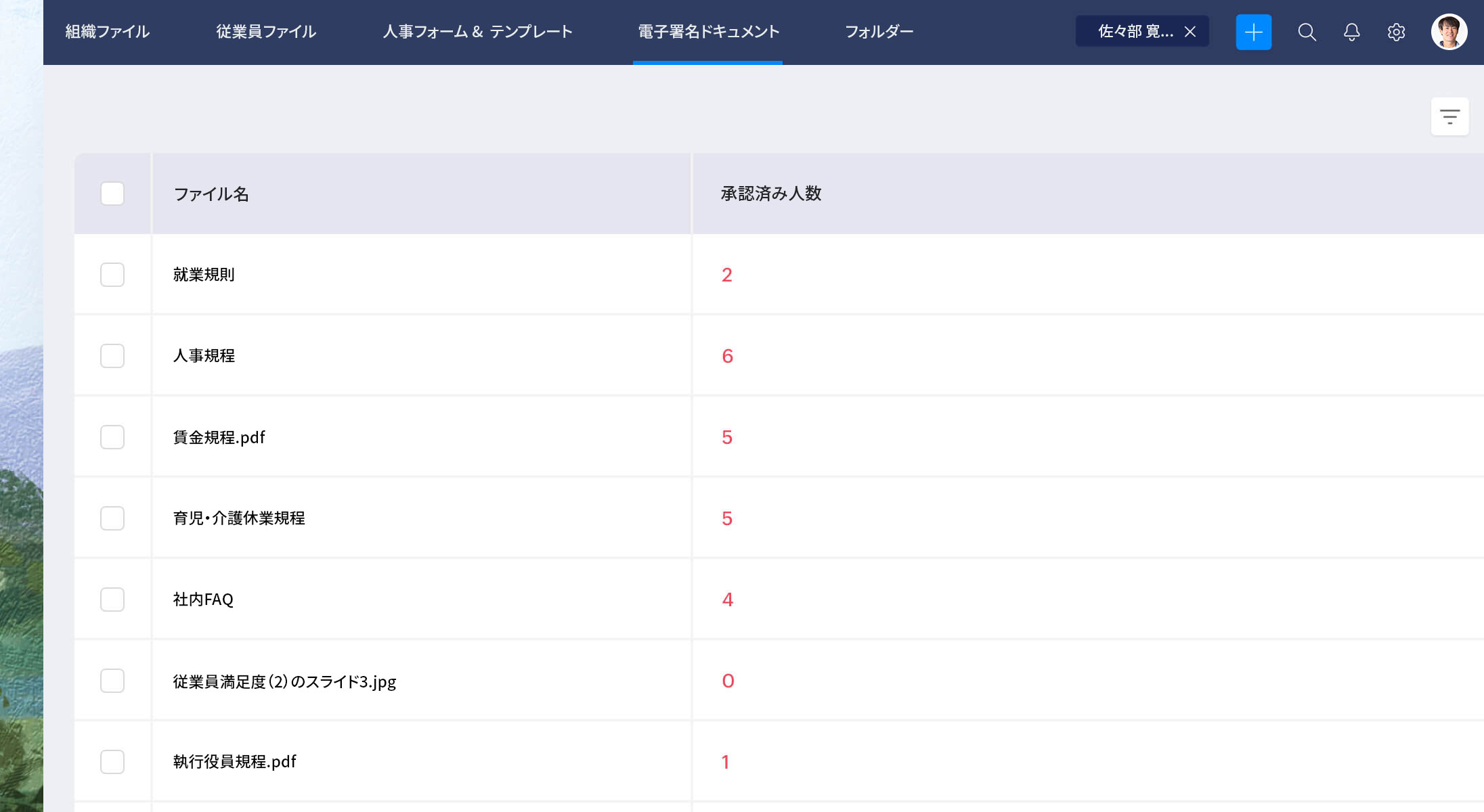Open the フォルダー navigation item
Image resolution: width=1484 pixels, height=812 pixels.
(878, 32)
